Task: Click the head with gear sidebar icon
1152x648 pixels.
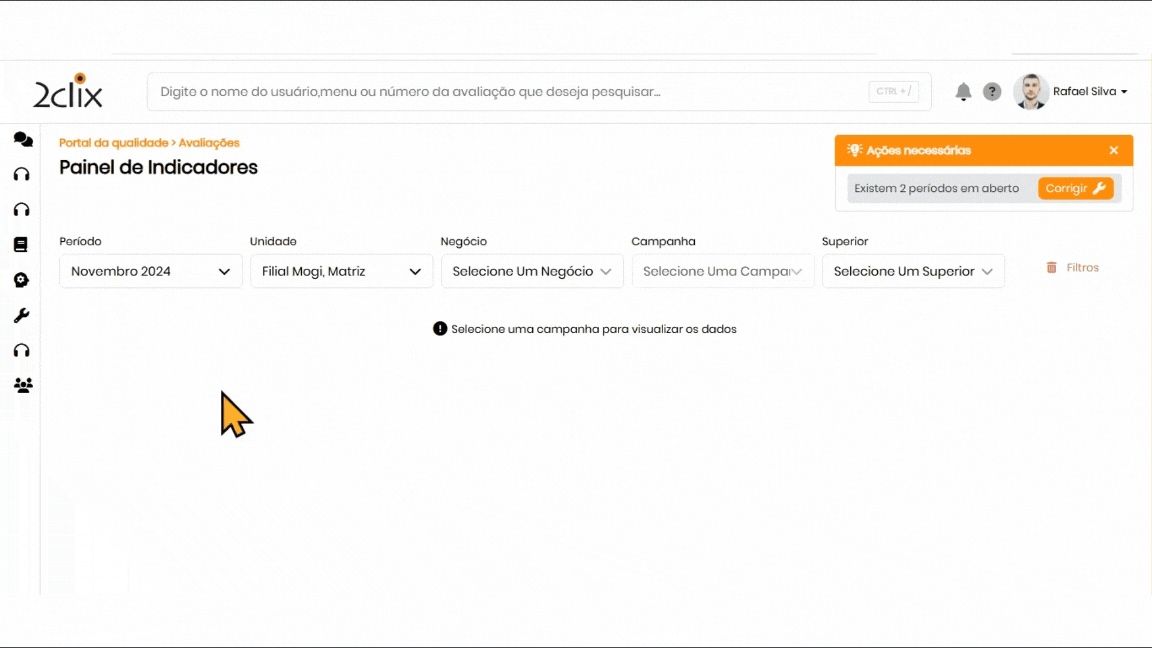Action: pos(21,280)
